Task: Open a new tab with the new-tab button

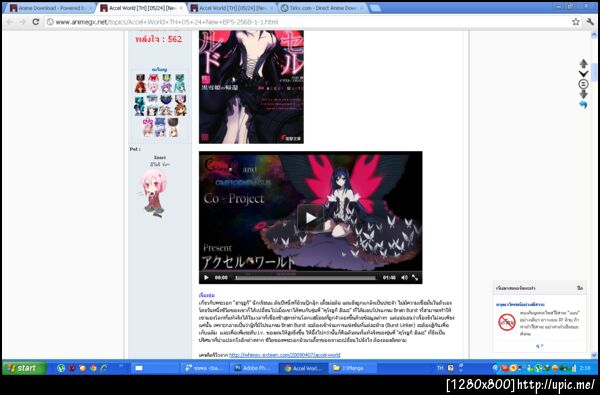Action: pos(375,8)
